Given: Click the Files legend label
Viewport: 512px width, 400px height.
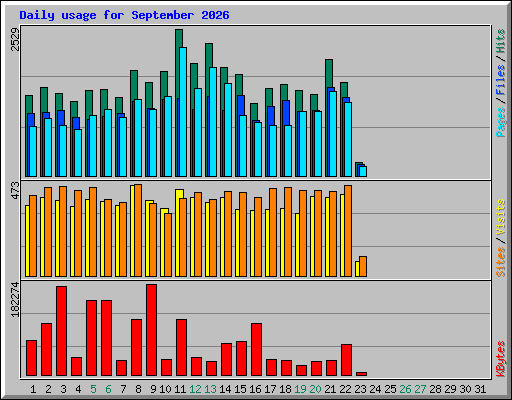Looking at the screenshot, I should (500, 79).
